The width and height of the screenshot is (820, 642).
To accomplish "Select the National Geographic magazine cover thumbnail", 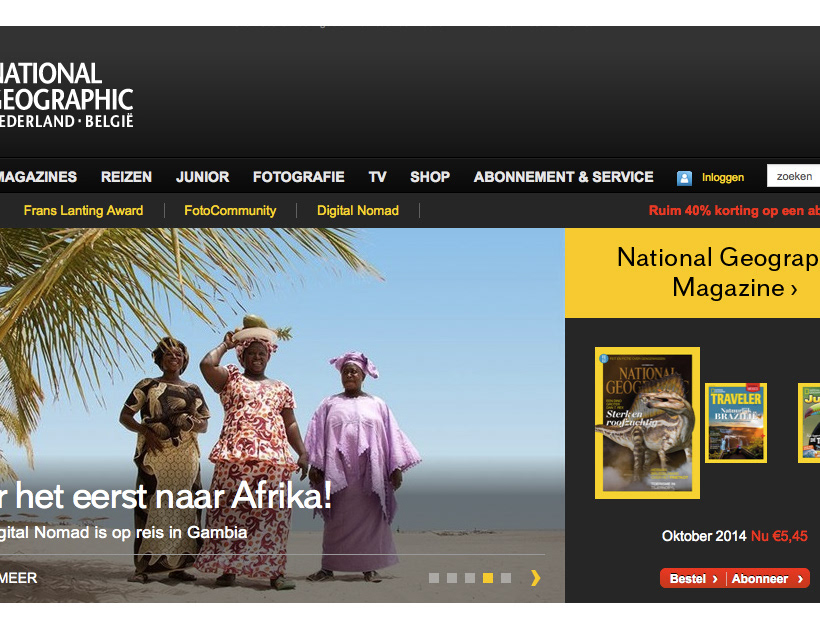I will tap(647, 423).
